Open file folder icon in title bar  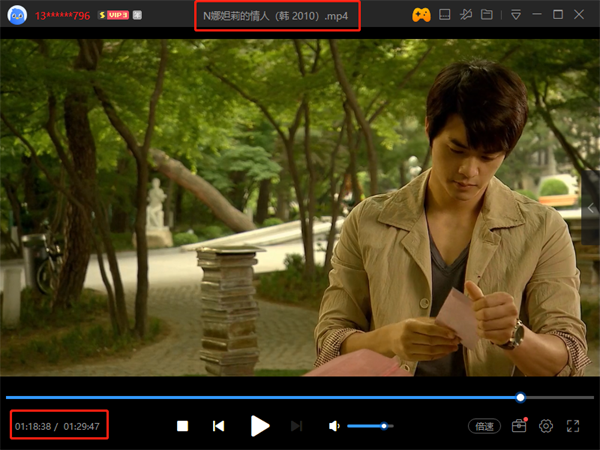(487, 15)
